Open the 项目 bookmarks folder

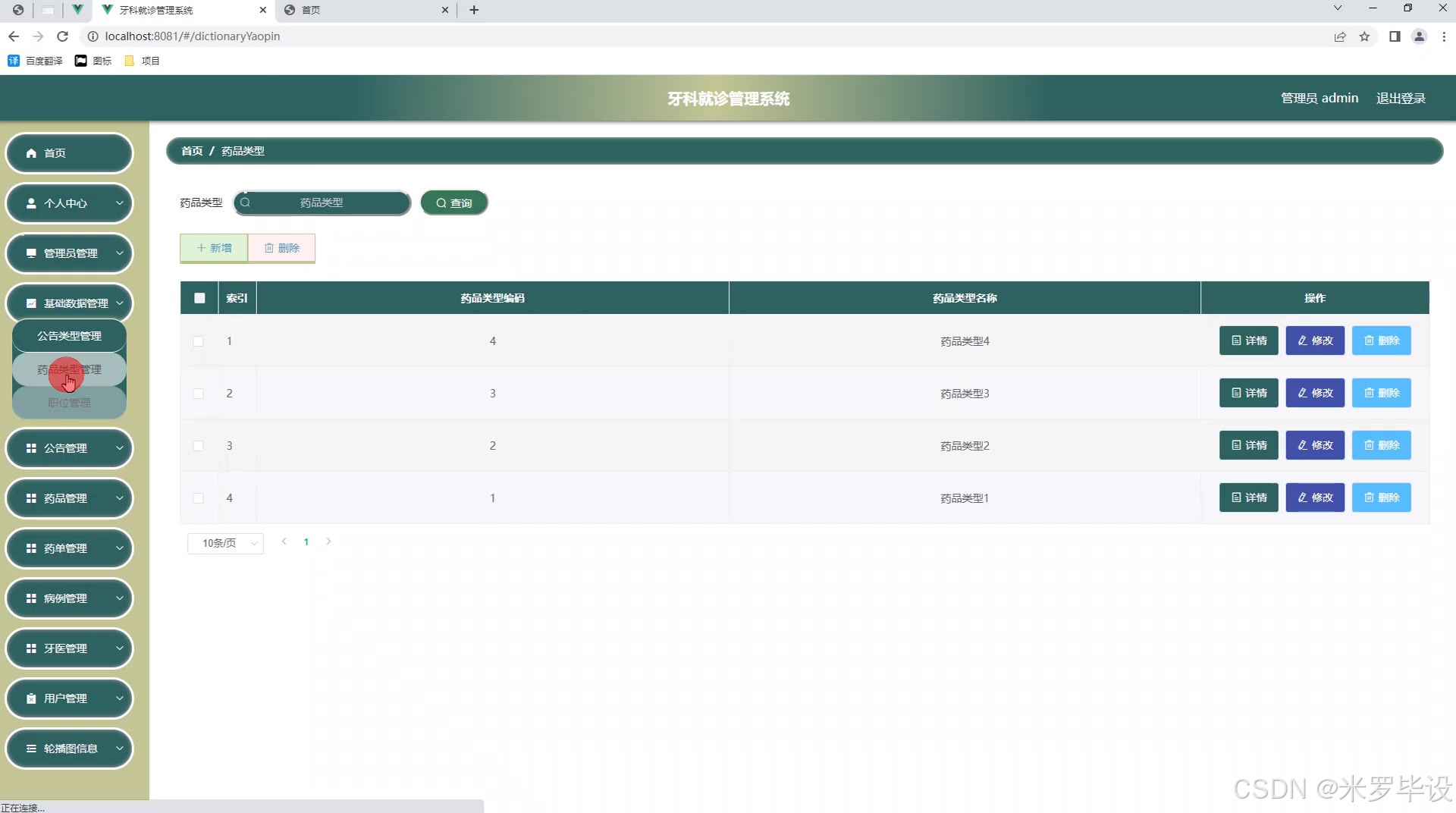(x=142, y=61)
